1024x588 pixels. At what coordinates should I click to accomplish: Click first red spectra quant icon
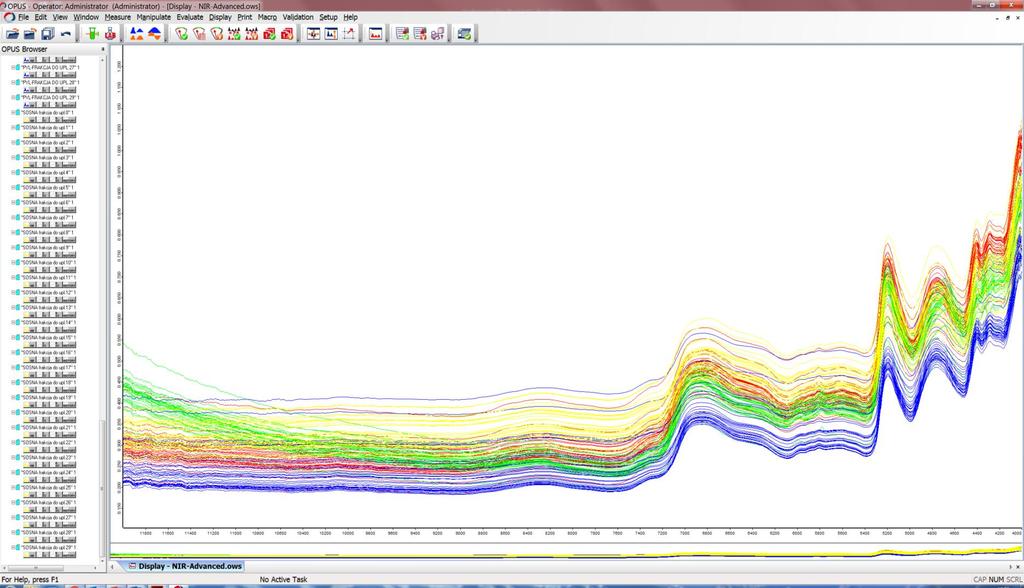point(234,33)
